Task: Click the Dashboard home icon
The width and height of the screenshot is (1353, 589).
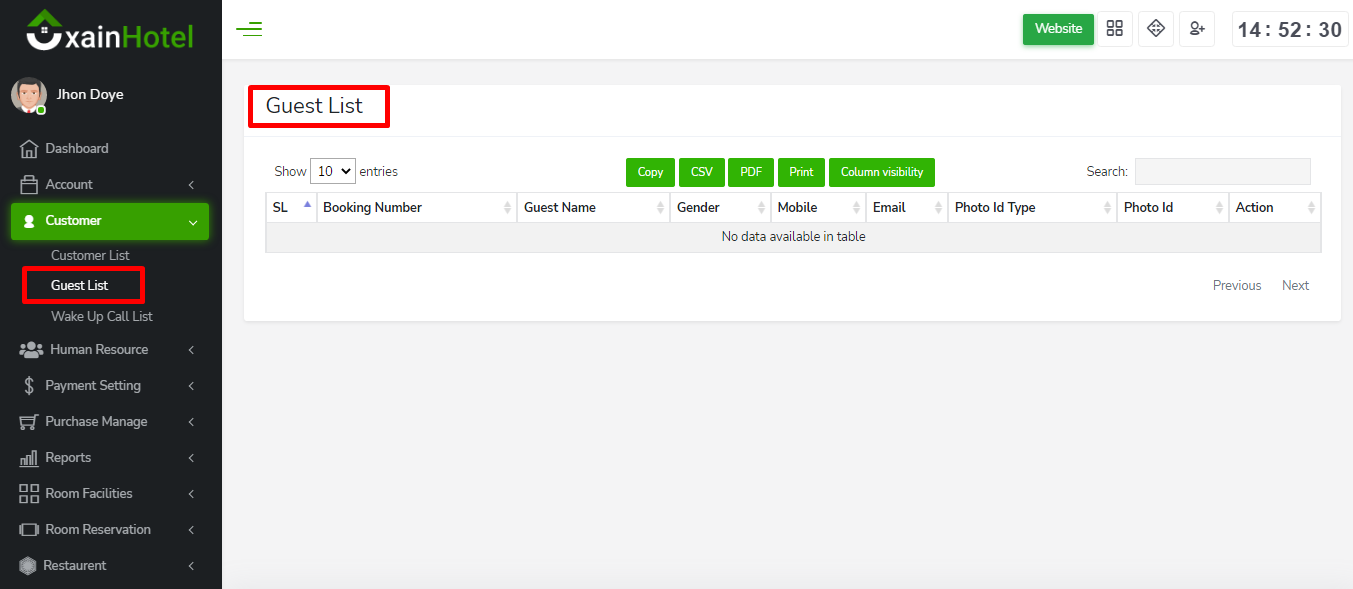Action: [x=29, y=149]
